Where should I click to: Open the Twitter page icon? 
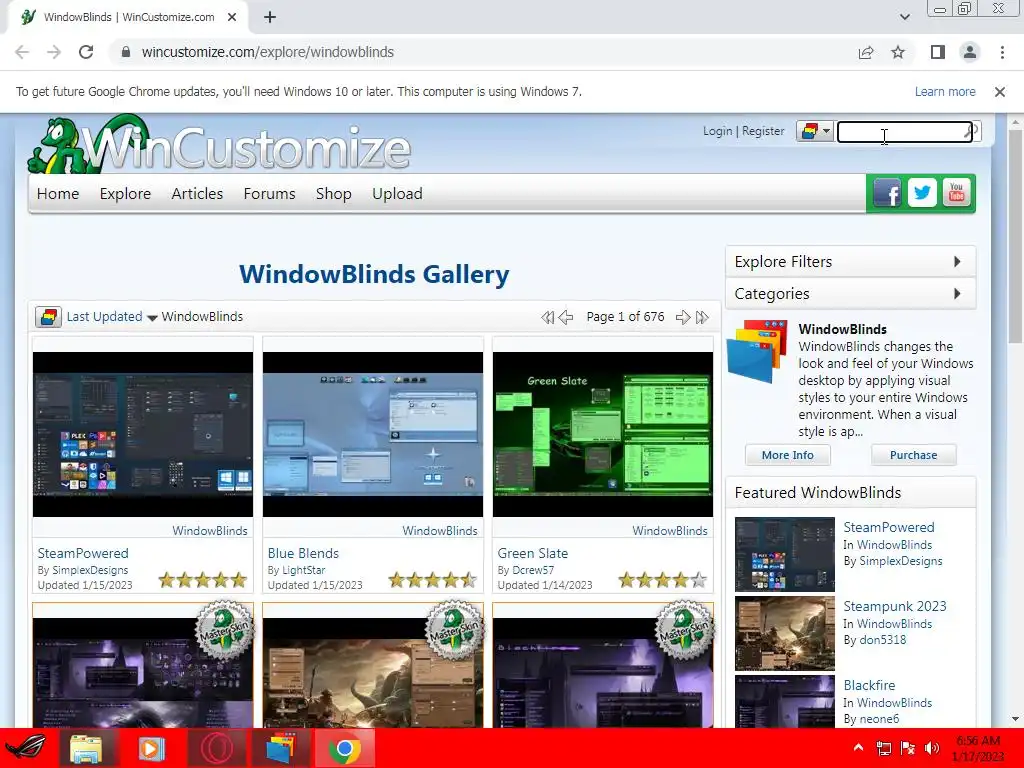click(921, 193)
